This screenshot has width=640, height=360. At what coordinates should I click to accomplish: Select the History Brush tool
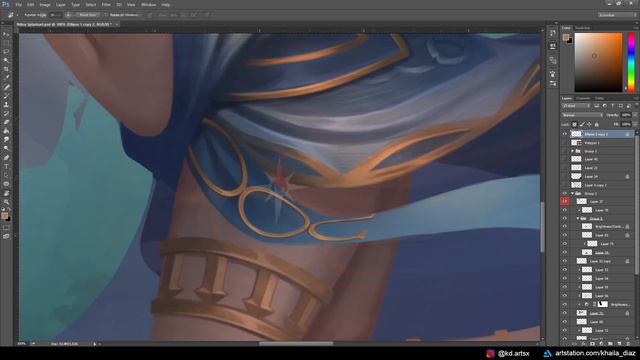[6, 113]
